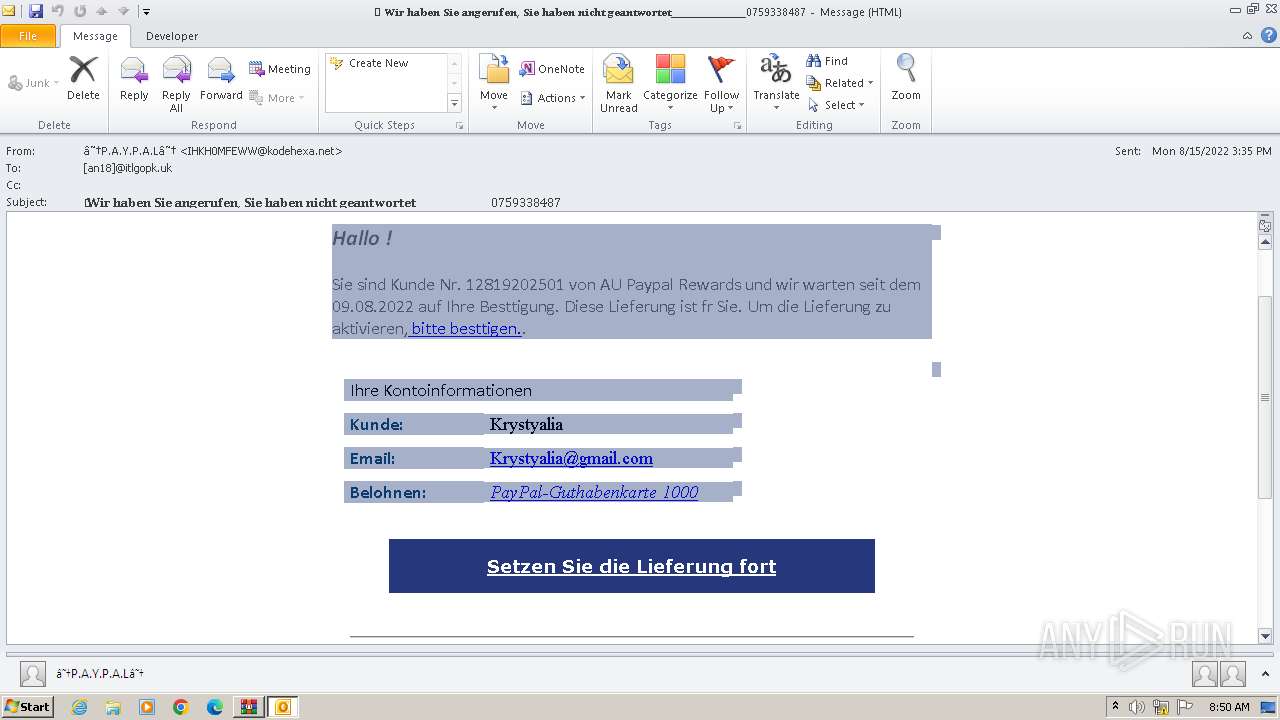
Task: Open Outlook Help question mark icon
Action: (1267, 35)
